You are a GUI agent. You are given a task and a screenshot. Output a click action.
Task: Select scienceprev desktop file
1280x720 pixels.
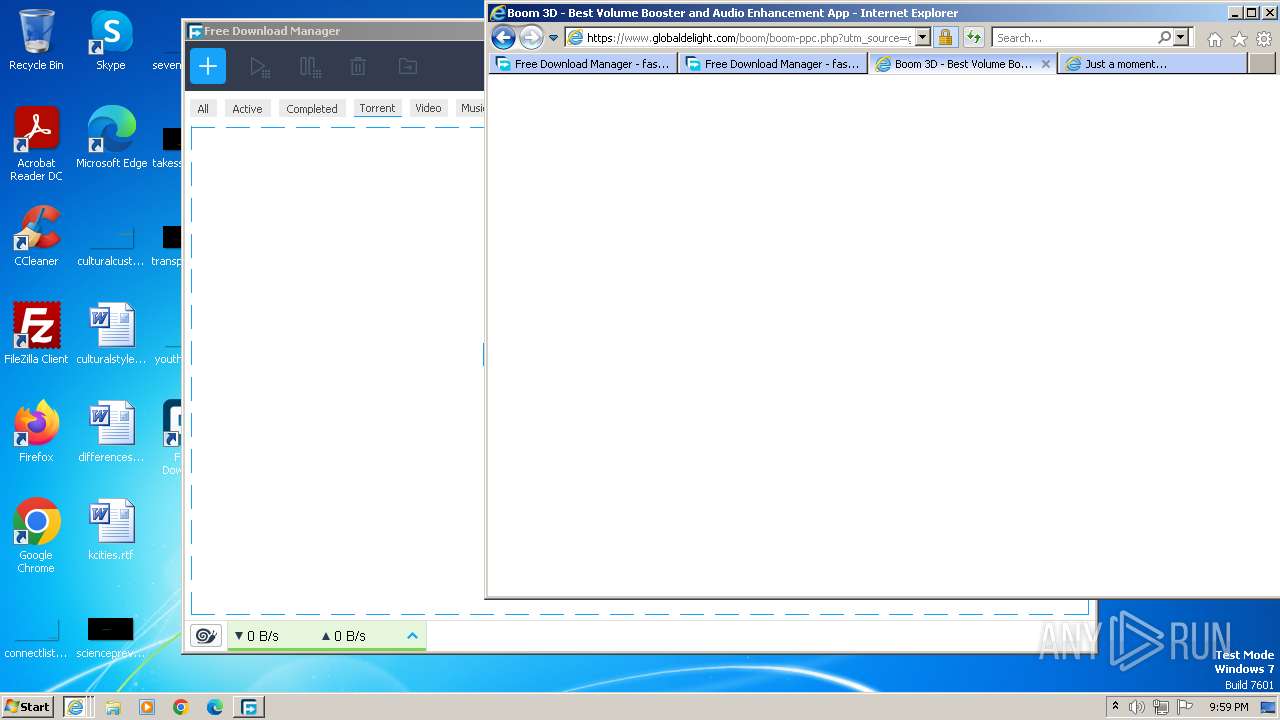pyautogui.click(x=111, y=638)
